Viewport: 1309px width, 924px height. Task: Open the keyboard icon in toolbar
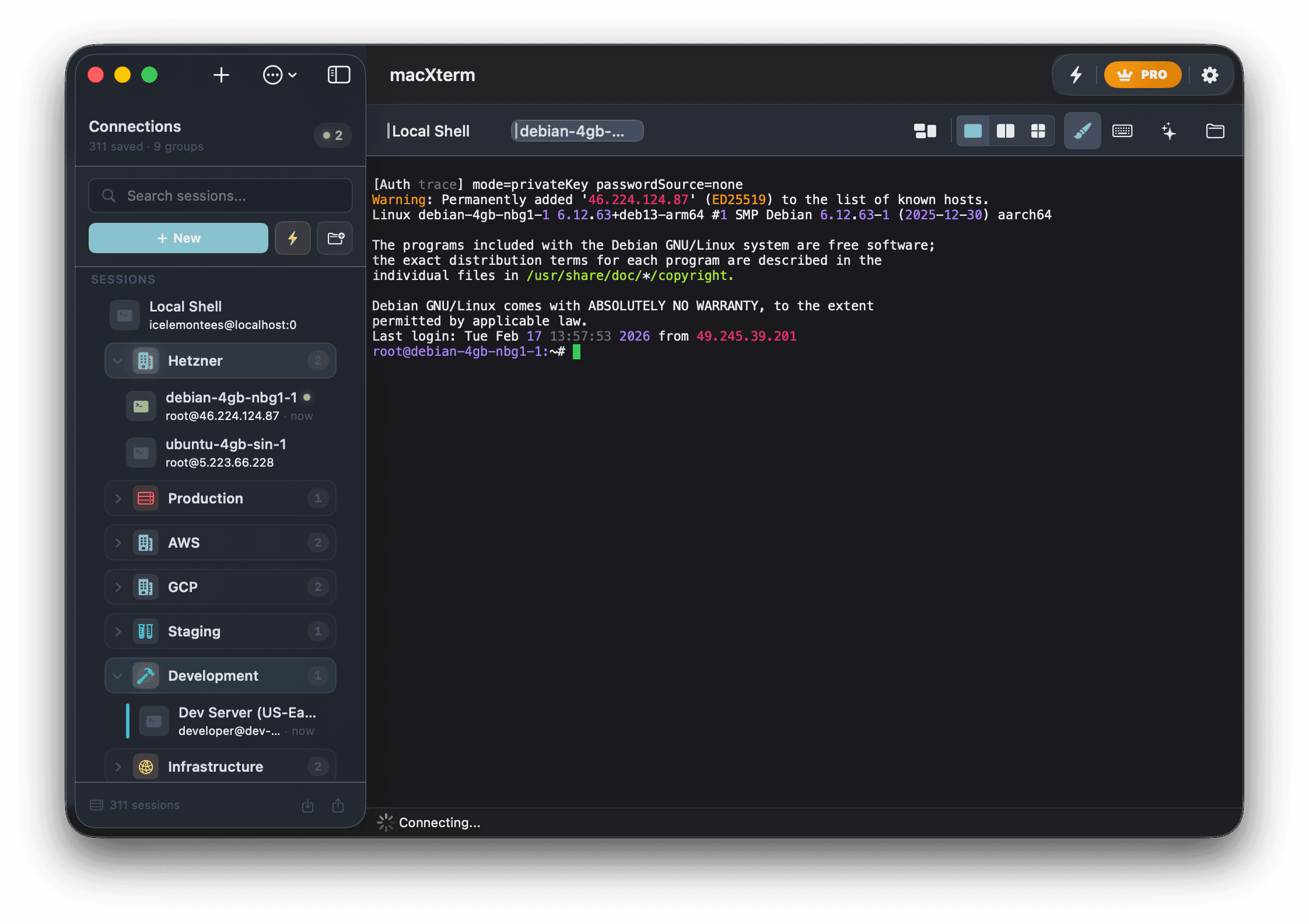(1122, 131)
